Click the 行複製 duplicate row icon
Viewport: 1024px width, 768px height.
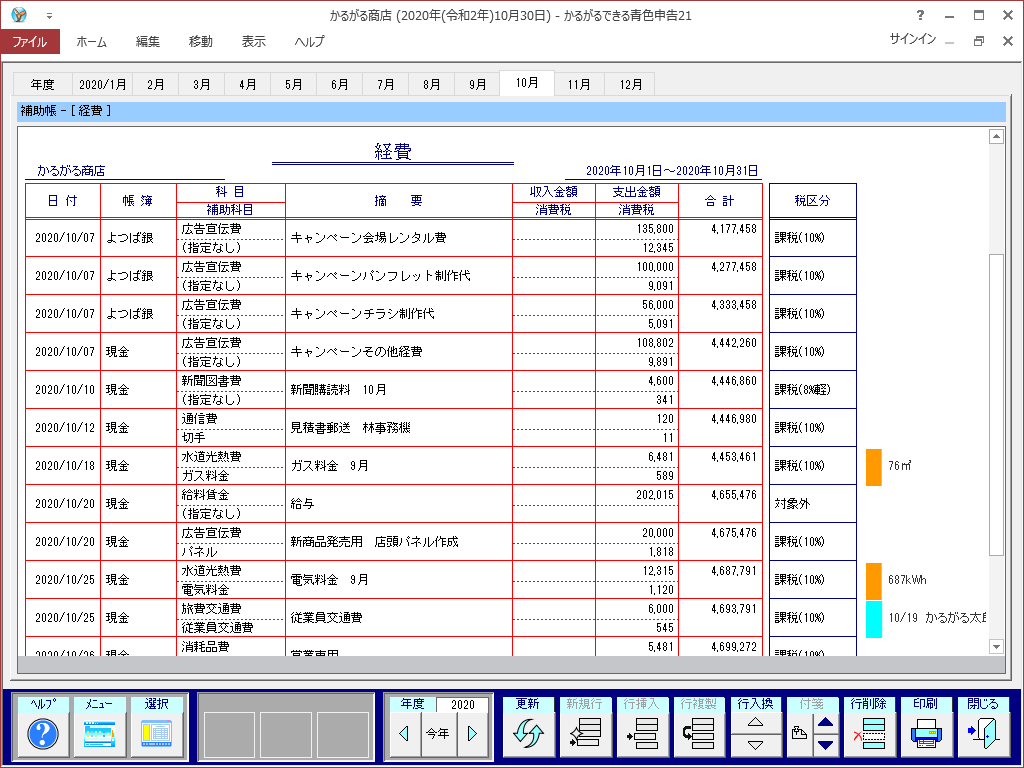click(x=699, y=733)
